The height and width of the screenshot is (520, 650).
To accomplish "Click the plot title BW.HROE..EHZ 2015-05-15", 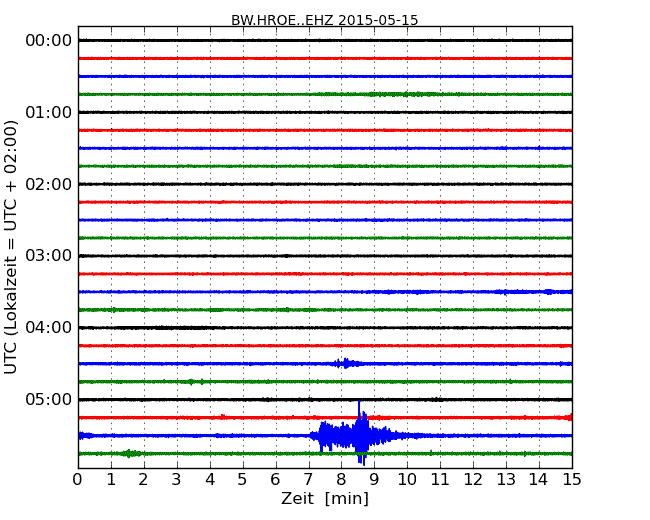I will (x=324, y=20).
